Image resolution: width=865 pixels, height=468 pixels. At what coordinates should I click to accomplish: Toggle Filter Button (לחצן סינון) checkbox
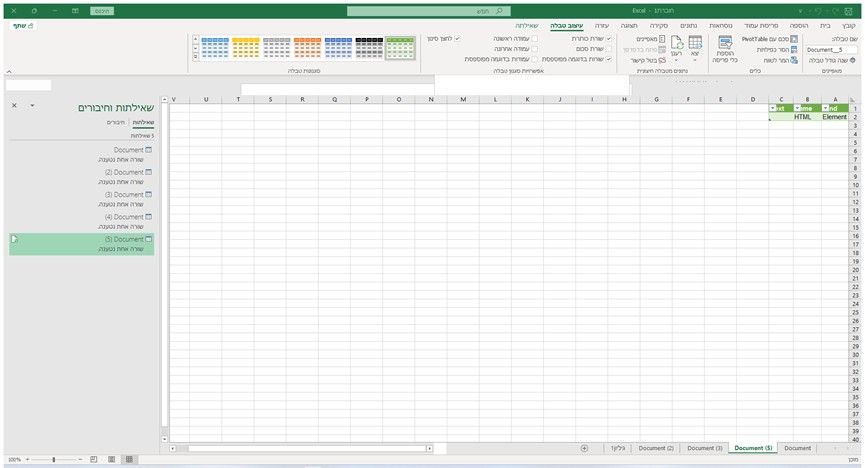point(457,39)
